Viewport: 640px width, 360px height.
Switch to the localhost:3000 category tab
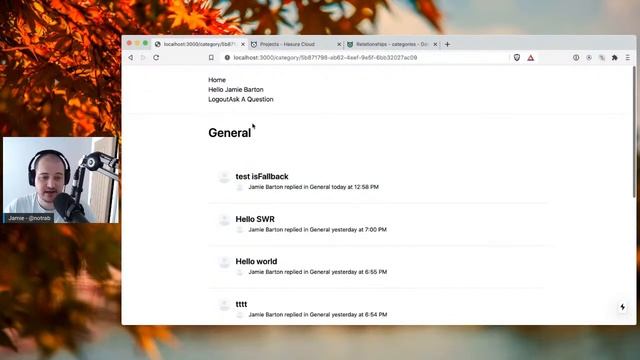point(200,44)
